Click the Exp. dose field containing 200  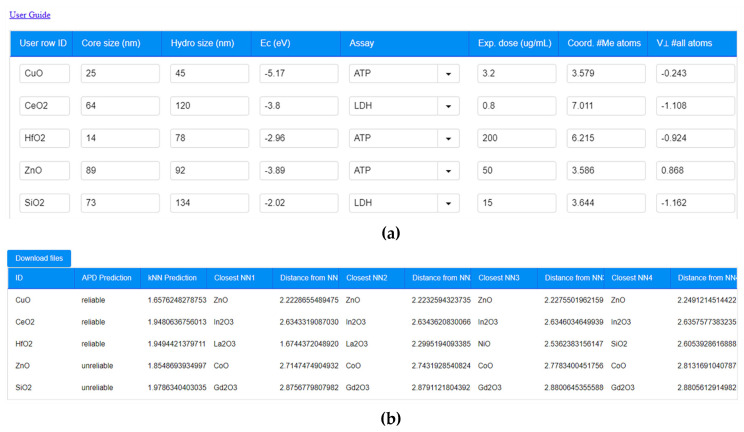point(516,139)
